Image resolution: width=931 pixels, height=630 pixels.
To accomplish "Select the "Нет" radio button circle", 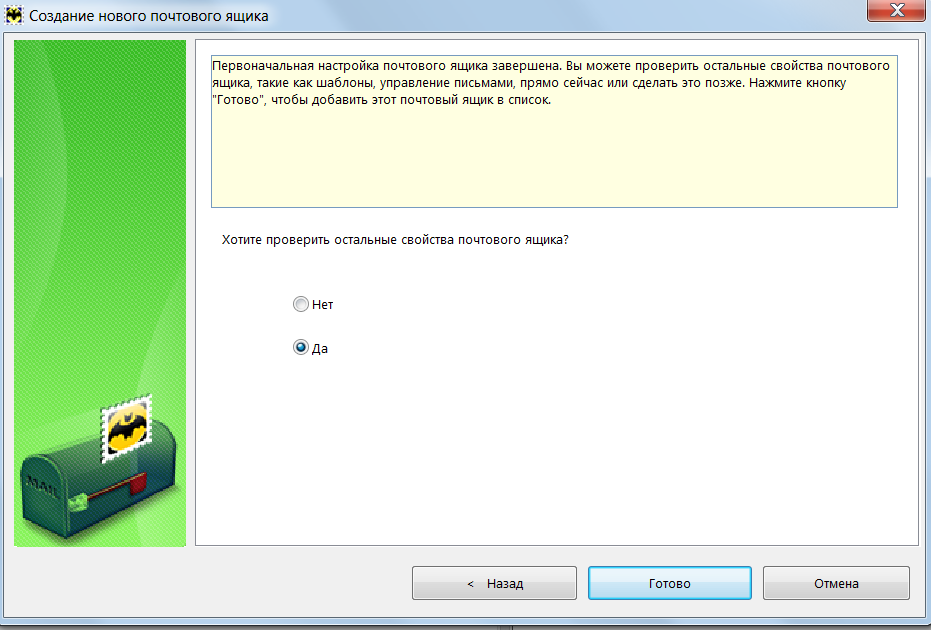I will (x=301, y=305).
